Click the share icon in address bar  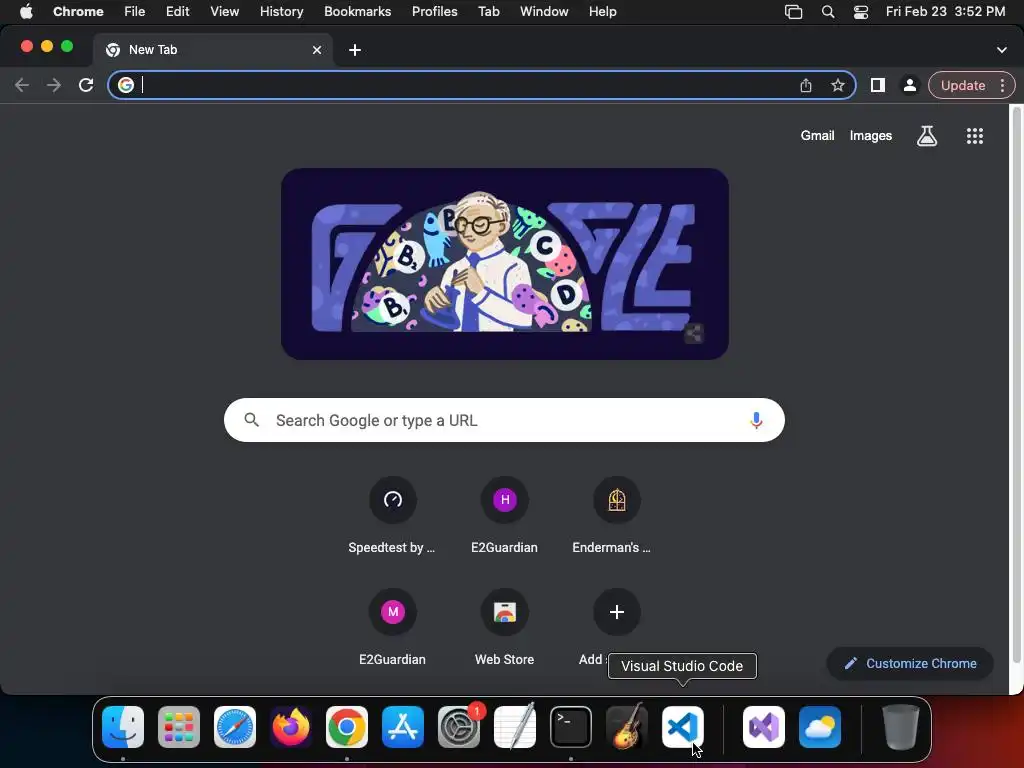[x=806, y=86]
